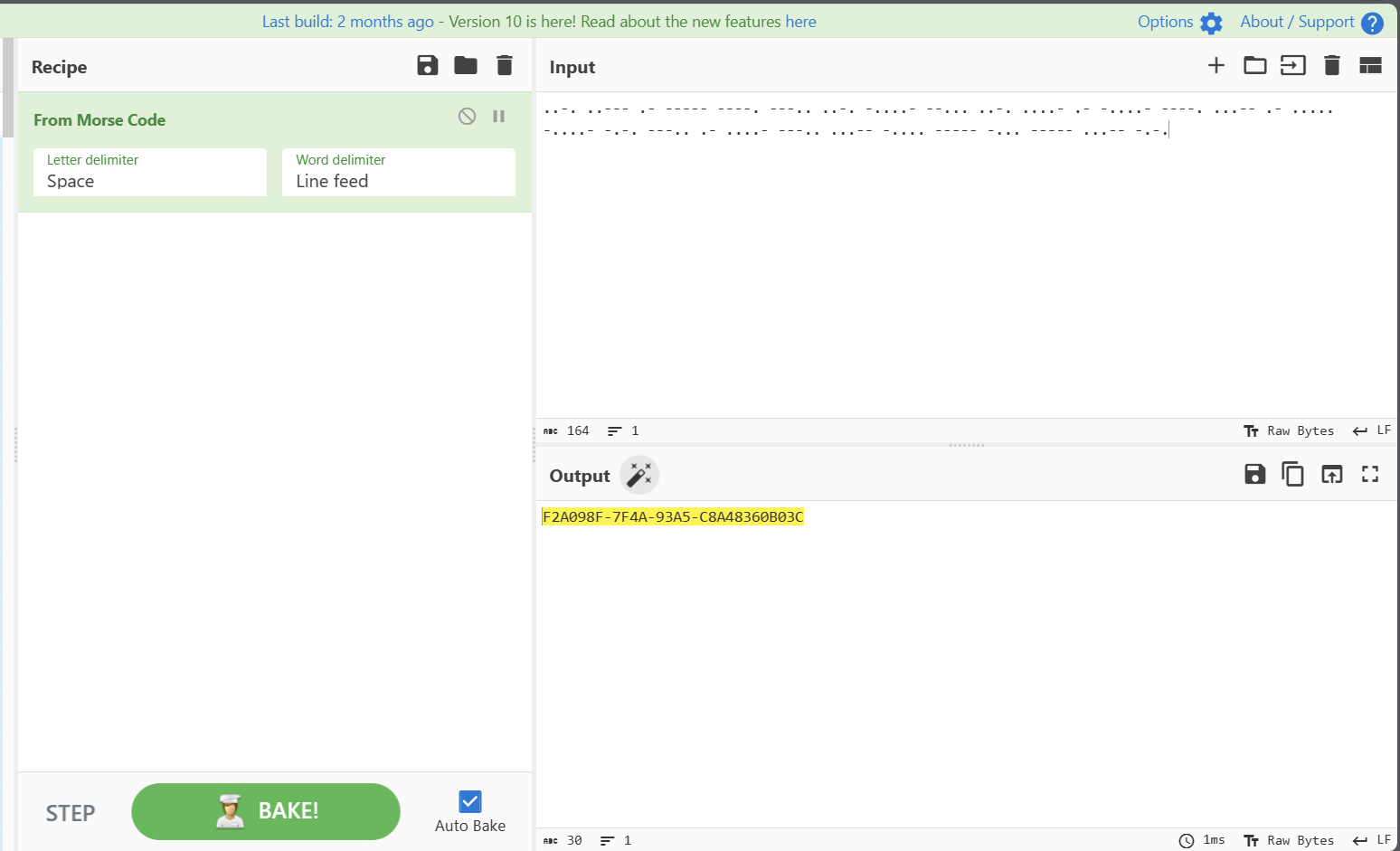Disable the From Morse Code operation
The width and height of the screenshot is (1400, 851).
point(467,116)
